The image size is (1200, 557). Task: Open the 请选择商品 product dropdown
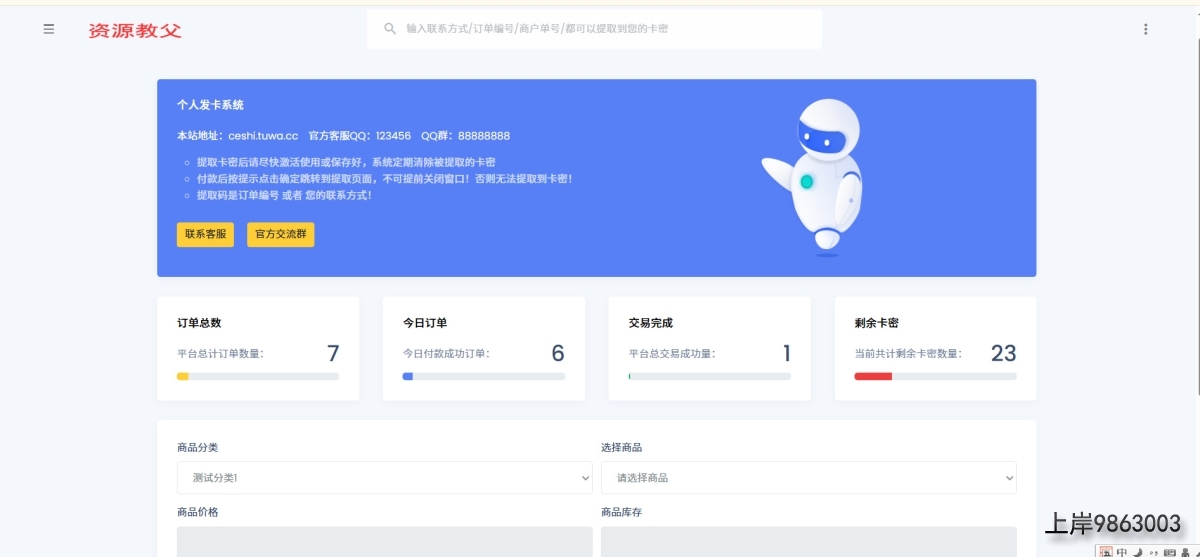808,478
